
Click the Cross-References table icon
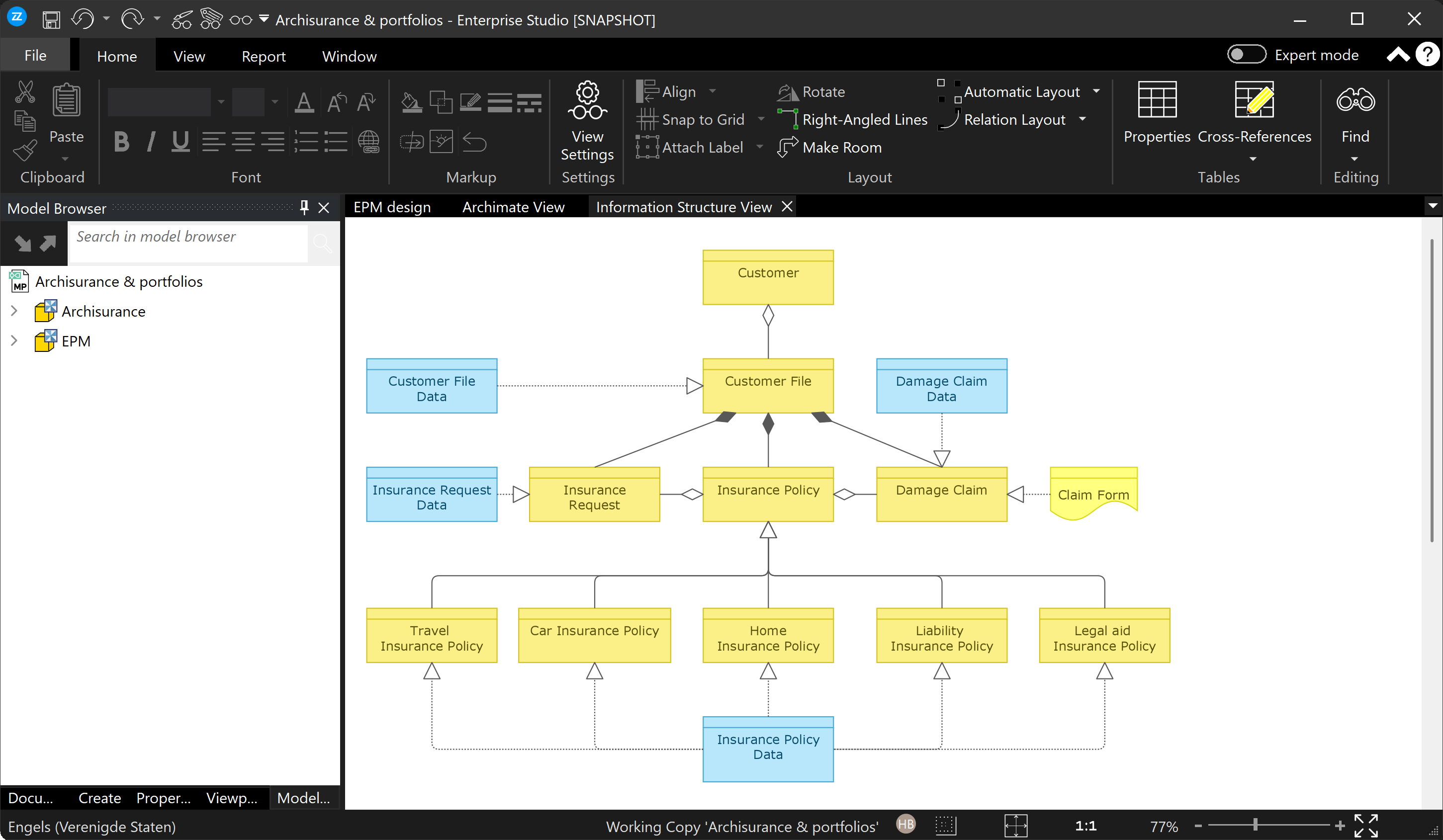[x=1254, y=100]
